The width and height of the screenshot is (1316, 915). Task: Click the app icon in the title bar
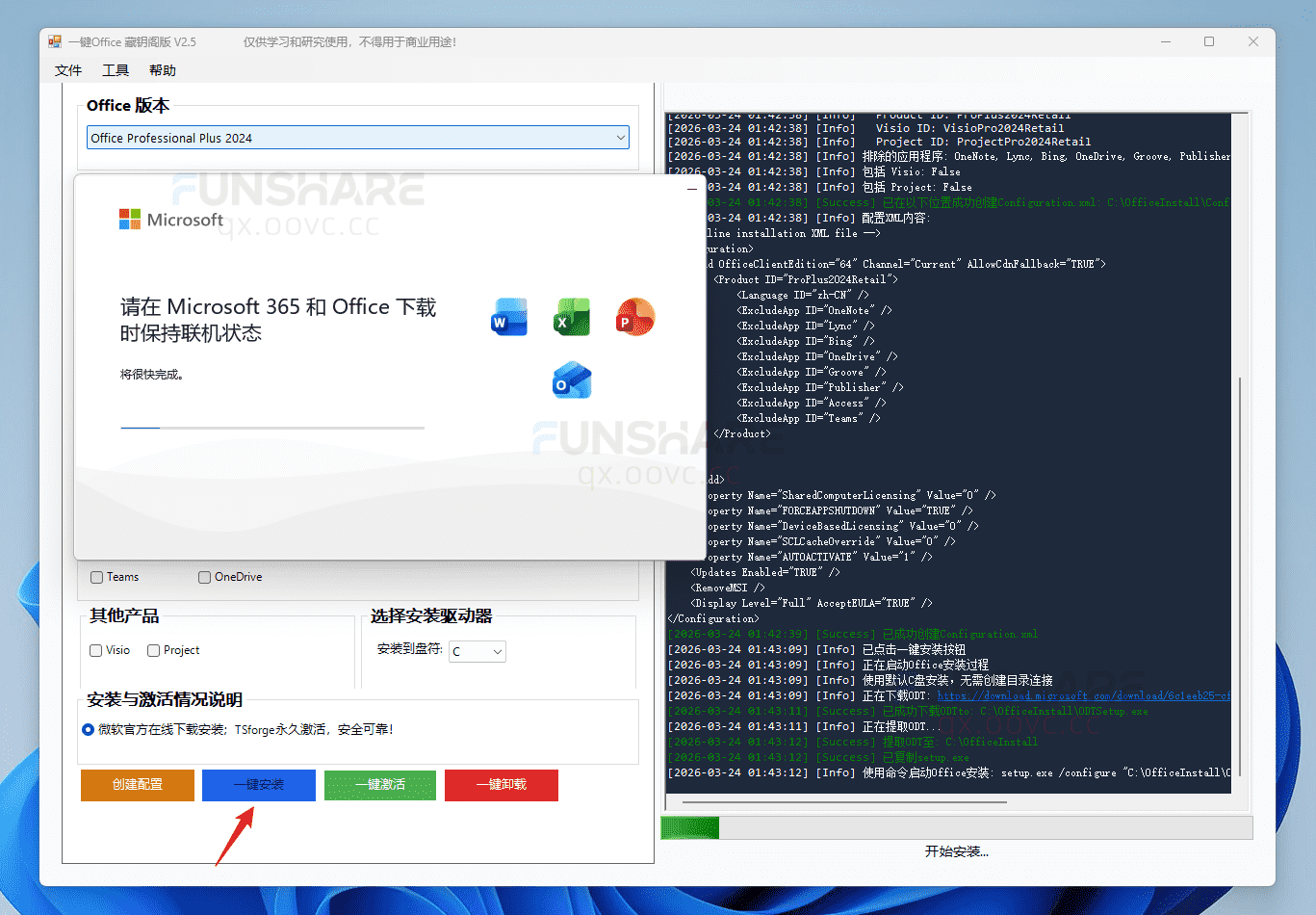[55, 42]
